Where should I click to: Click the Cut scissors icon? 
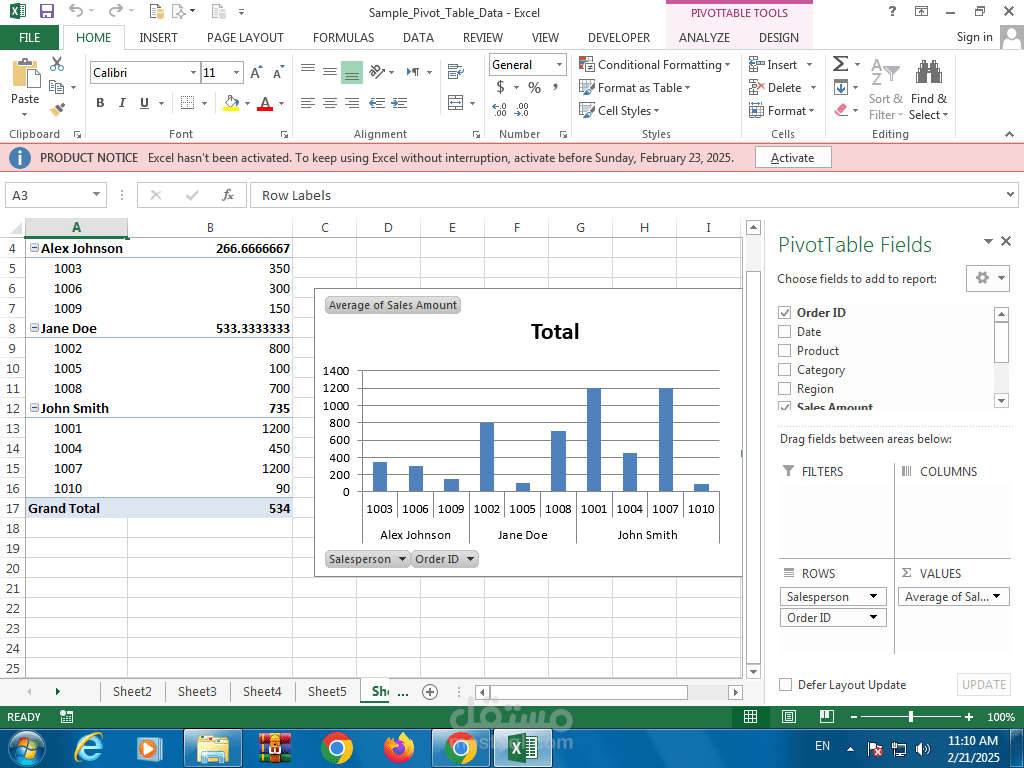tap(57, 64)
